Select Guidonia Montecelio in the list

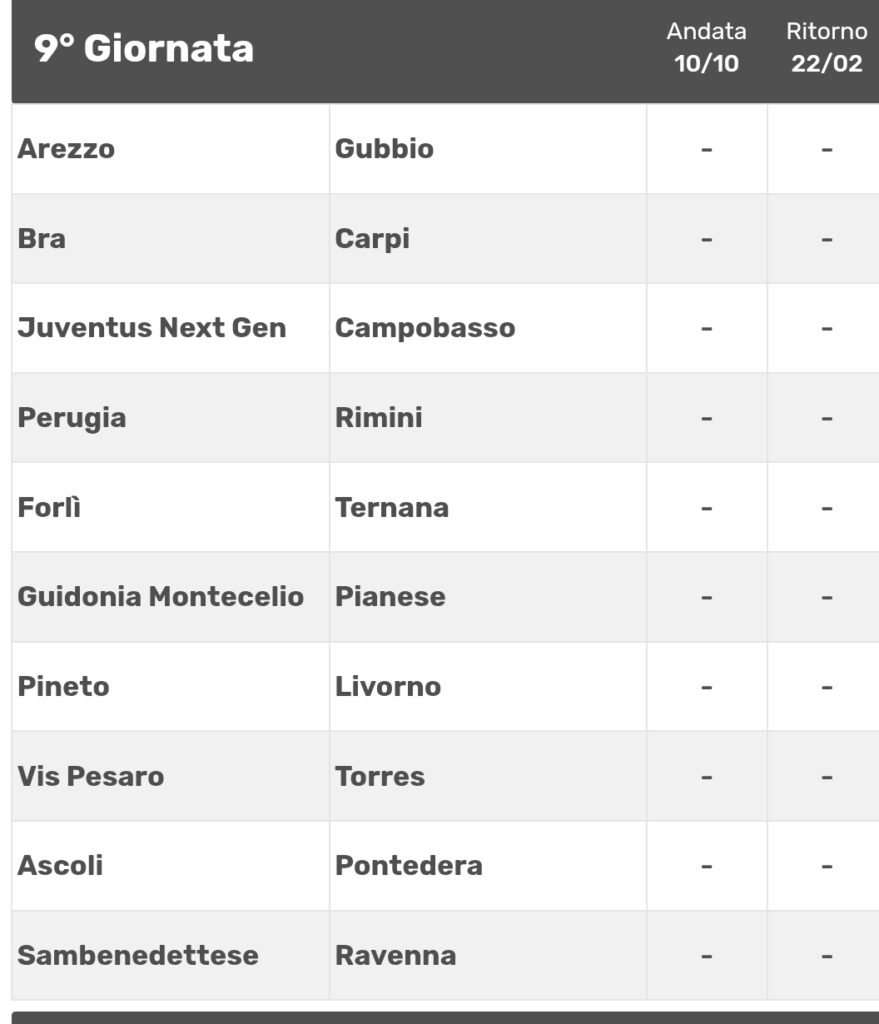click(x=160, y=597)
